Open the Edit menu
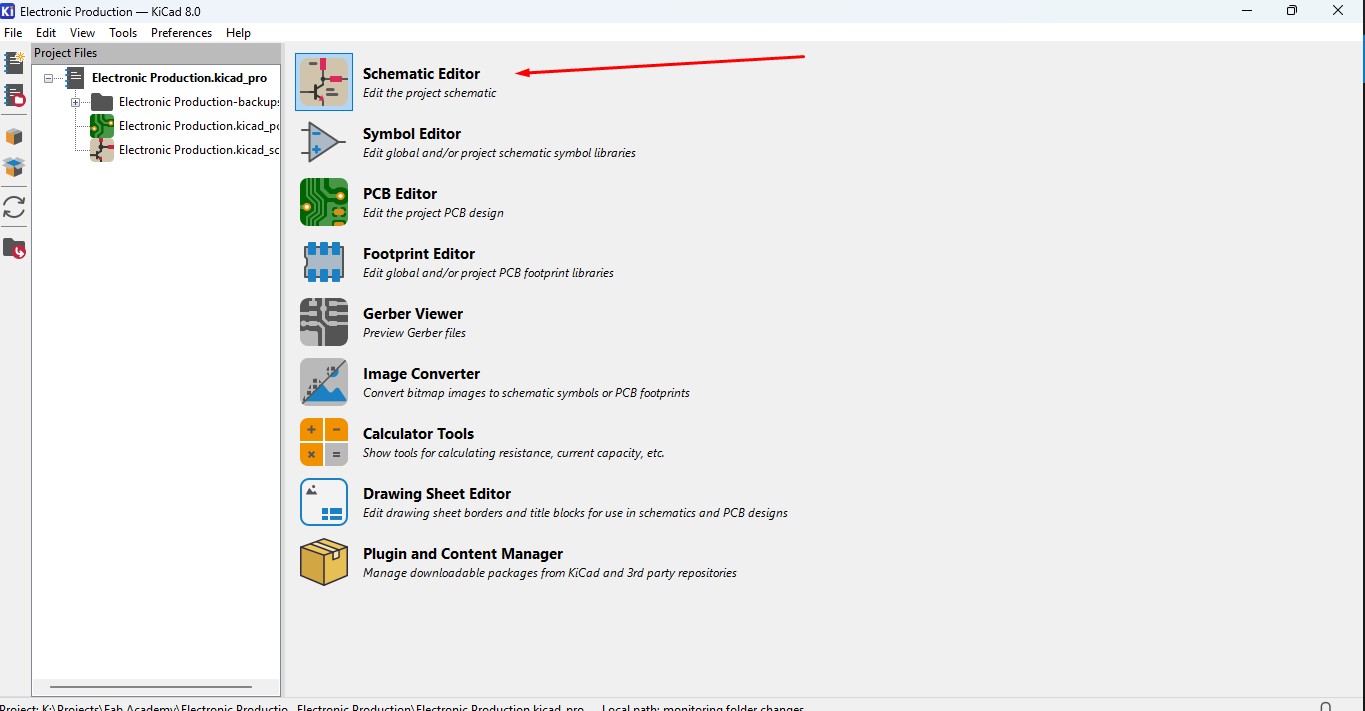Image resolution: width=1365 pixels, height=711 pixels. click(46, 33)
